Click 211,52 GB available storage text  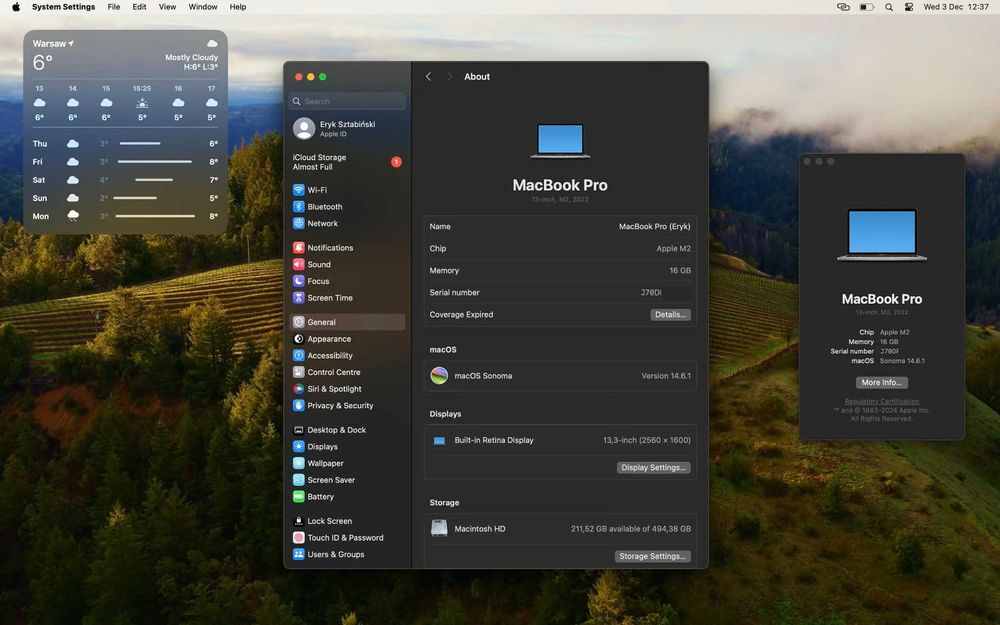(x=631, y=529)
